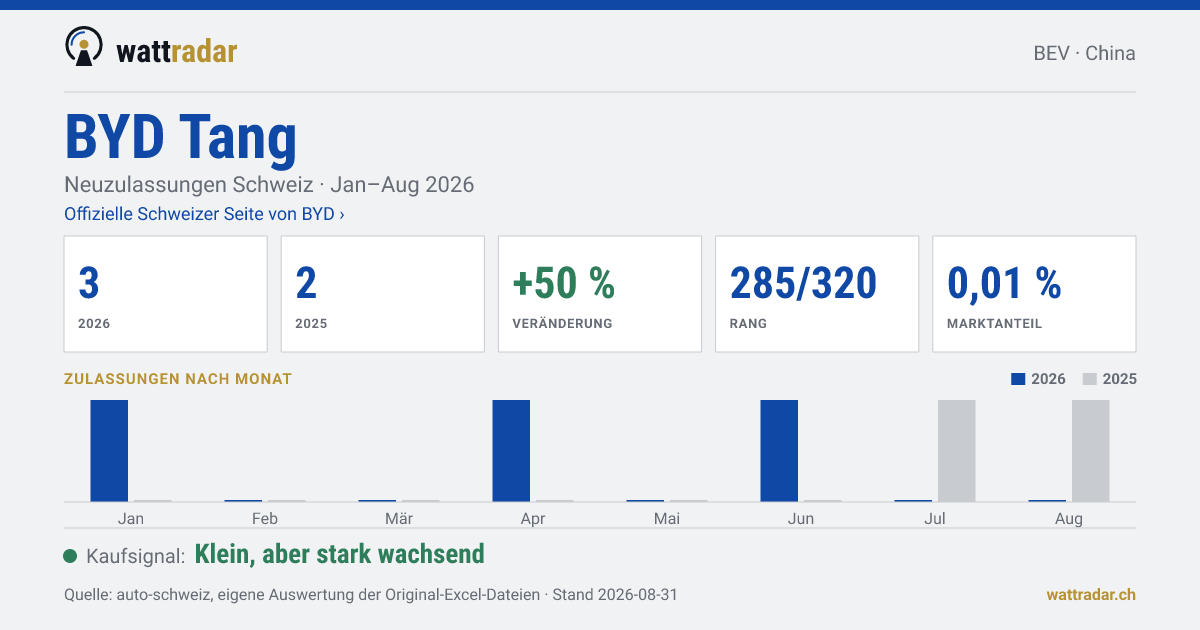This screenshot has height=630, width=1200.
Task: Click the Klein, aber stark wachsend text
Action: pos(340,554)
